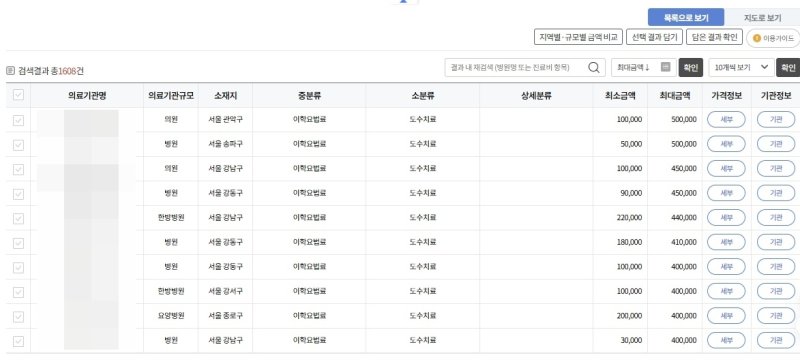The height and width of the screenshot is (362, 800).
Task: Check the row for 서울 종로구 요양병원
Action: pos(18,317)
